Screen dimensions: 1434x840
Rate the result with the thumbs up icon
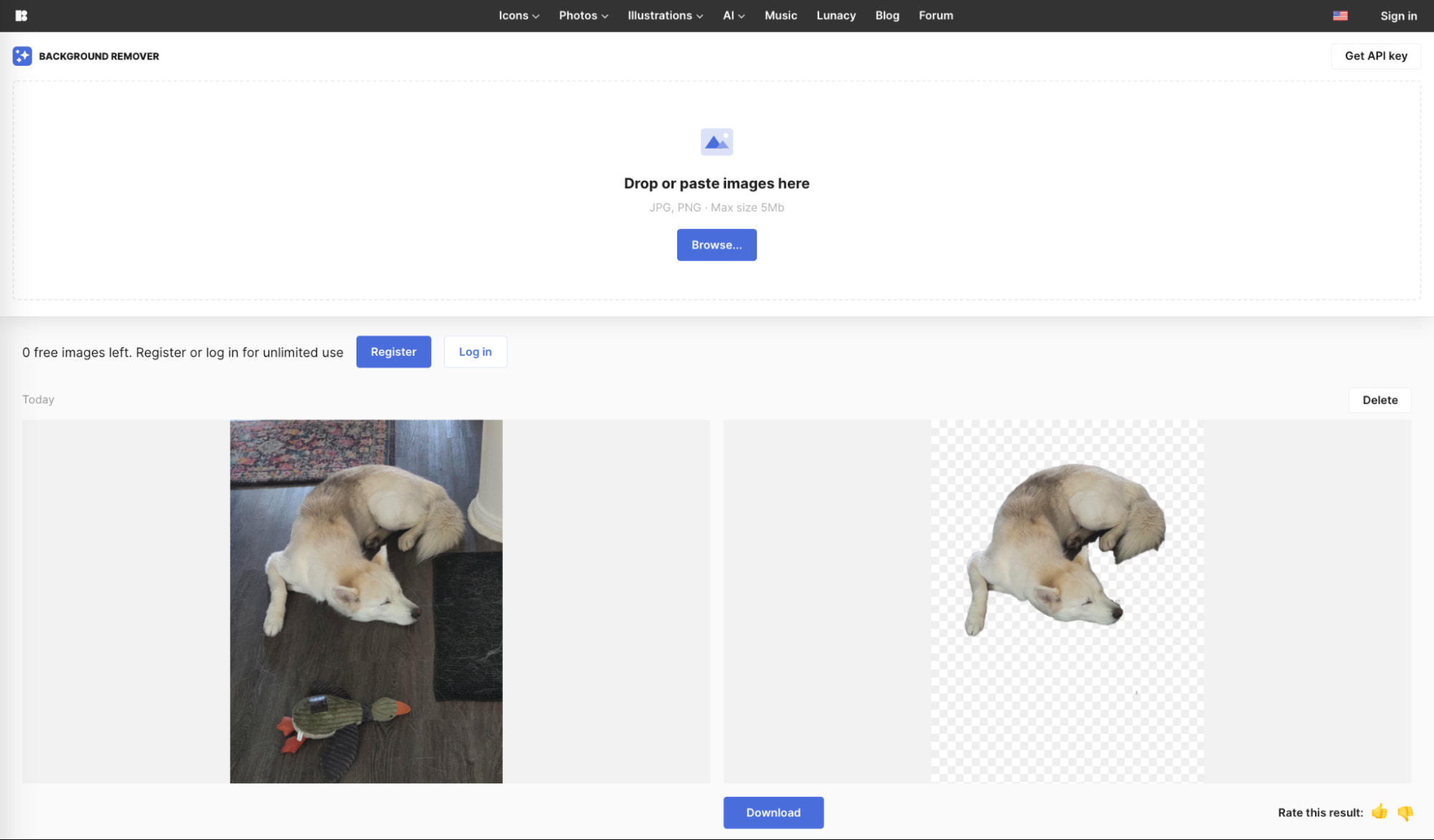[x=1379, y=812]
